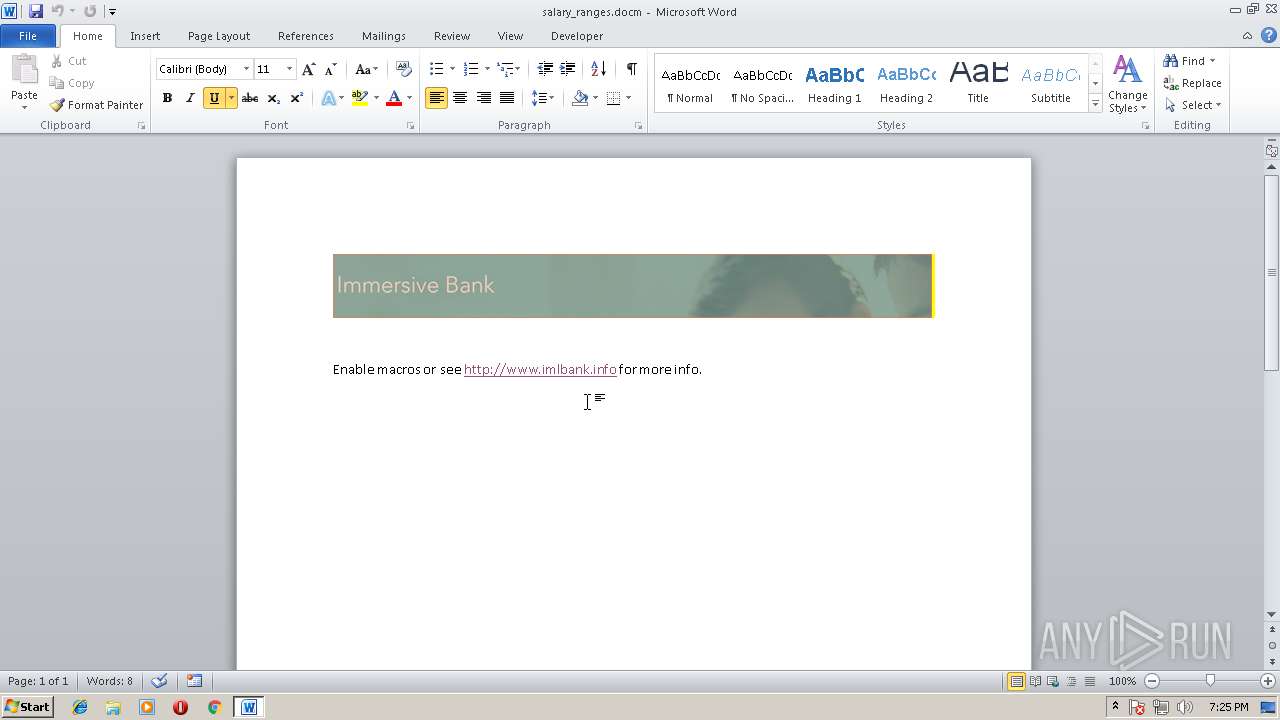Click proofing check icon in status bar
This screenshot has height=720, width=1280.
click(x=159, y=681)
